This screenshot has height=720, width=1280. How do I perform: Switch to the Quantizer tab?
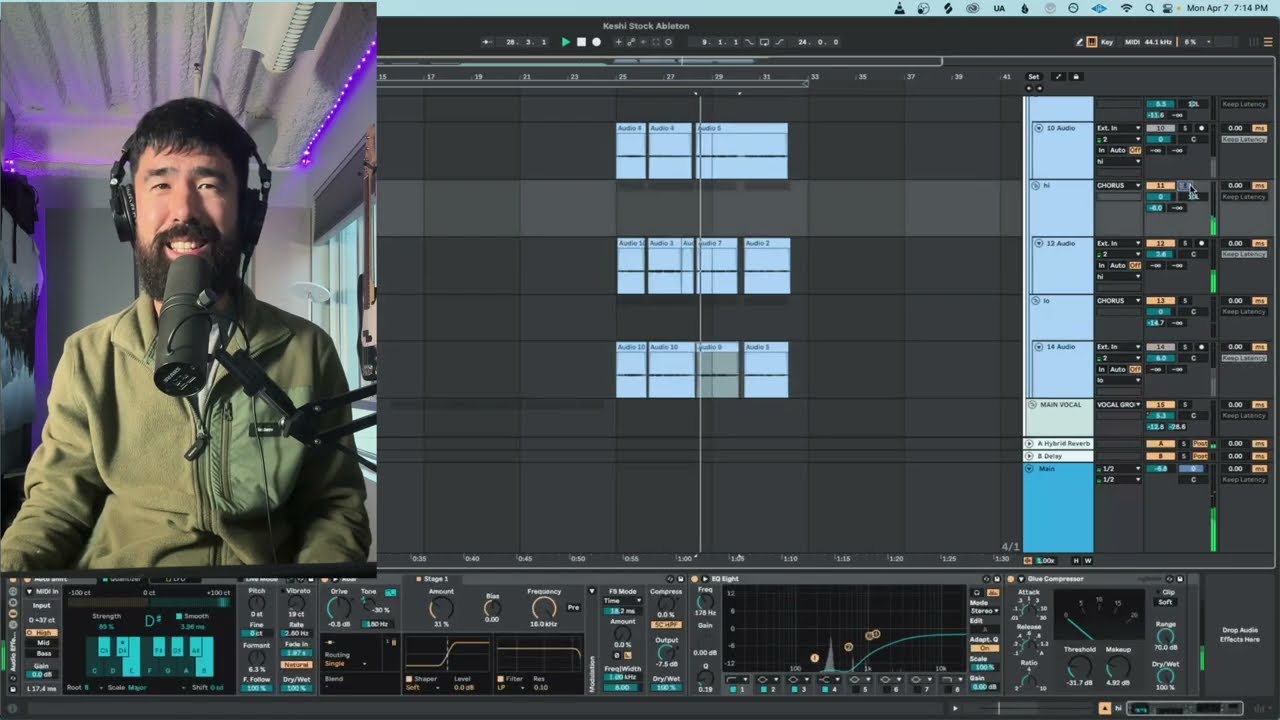tap(123, 578)
